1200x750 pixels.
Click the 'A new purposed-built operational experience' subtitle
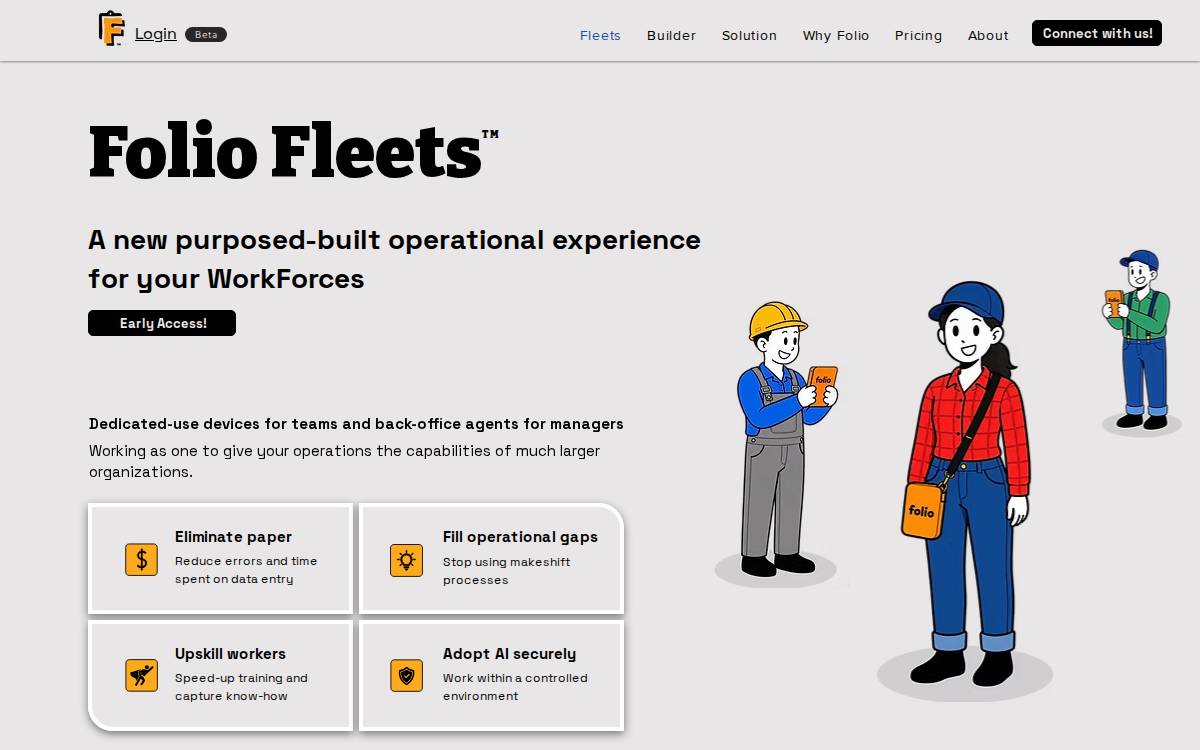(394, 259)
